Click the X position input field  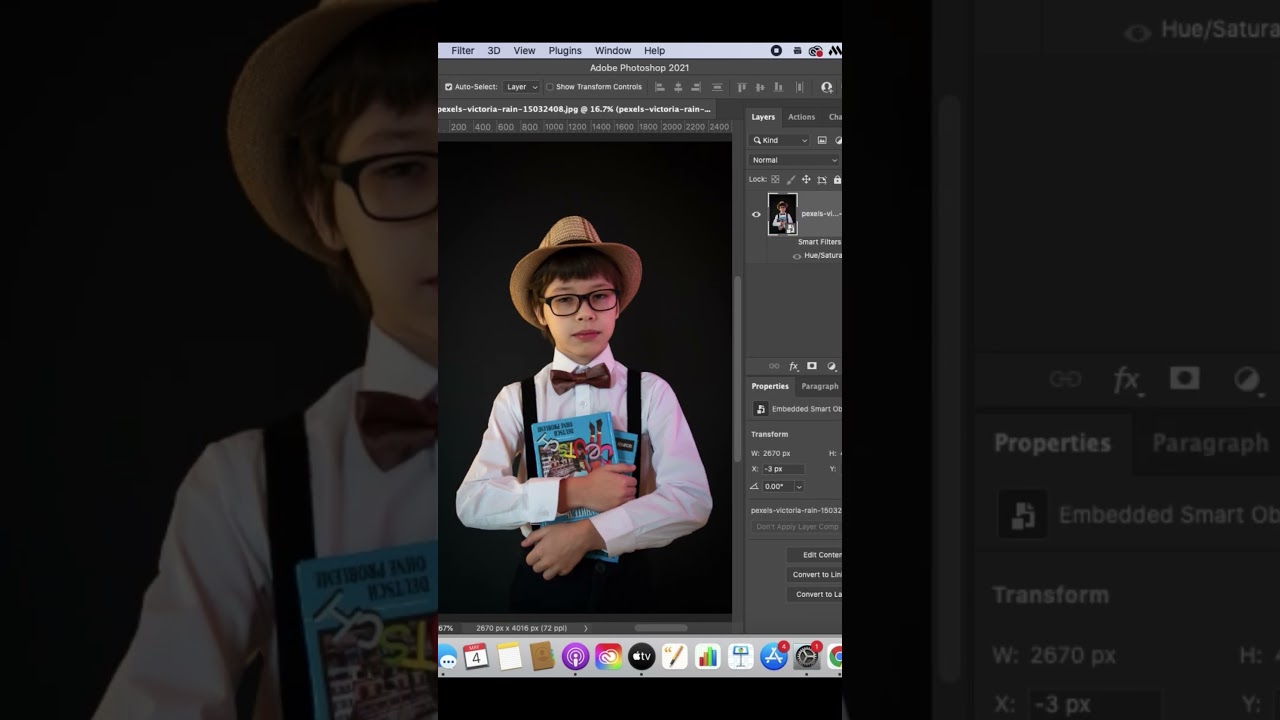(x=782, y=469)
